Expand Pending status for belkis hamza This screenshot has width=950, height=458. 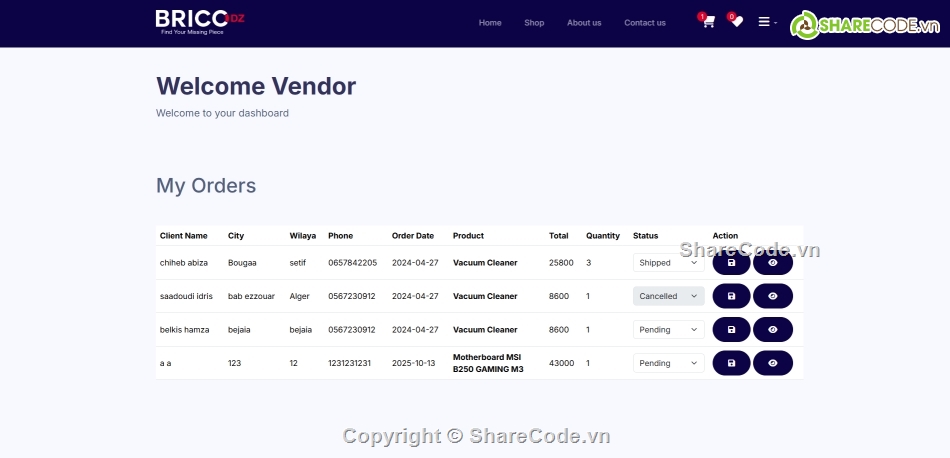[668, 329]
